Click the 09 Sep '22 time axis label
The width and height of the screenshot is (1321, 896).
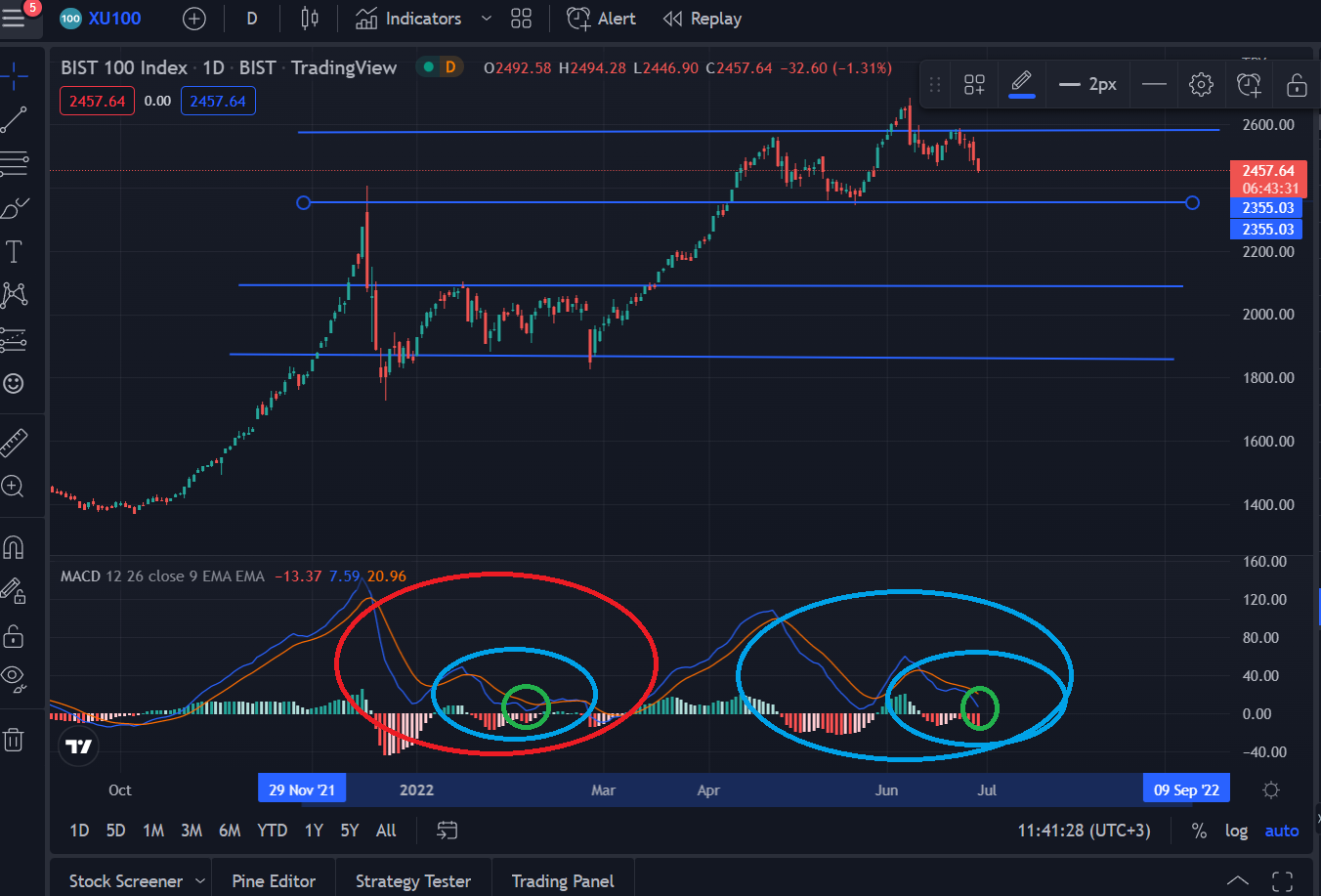(x=1186, y=789)
